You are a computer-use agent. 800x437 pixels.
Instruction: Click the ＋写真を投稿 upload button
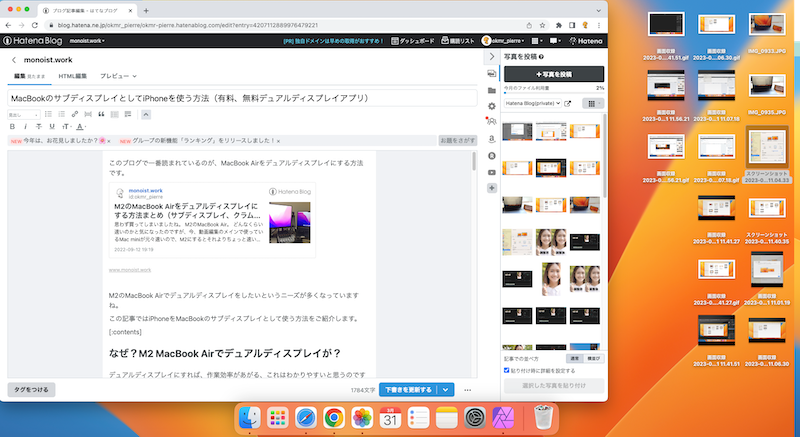pos(554,74)
